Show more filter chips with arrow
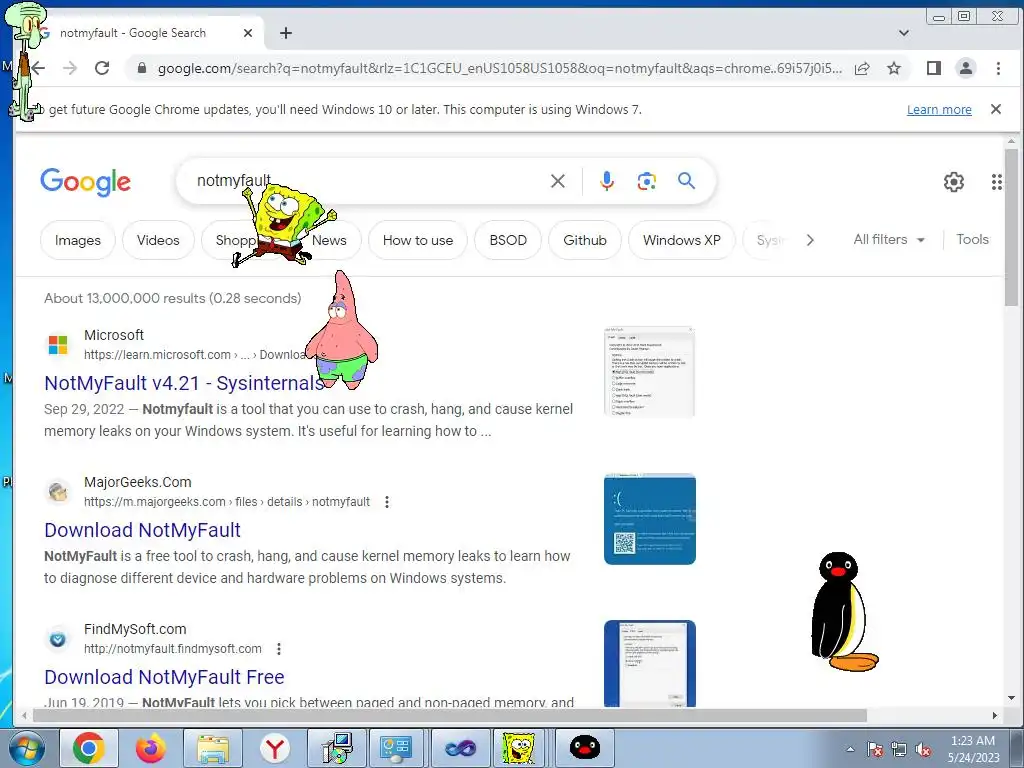This screenshot has width=1024, height=768. click(810, 240)
